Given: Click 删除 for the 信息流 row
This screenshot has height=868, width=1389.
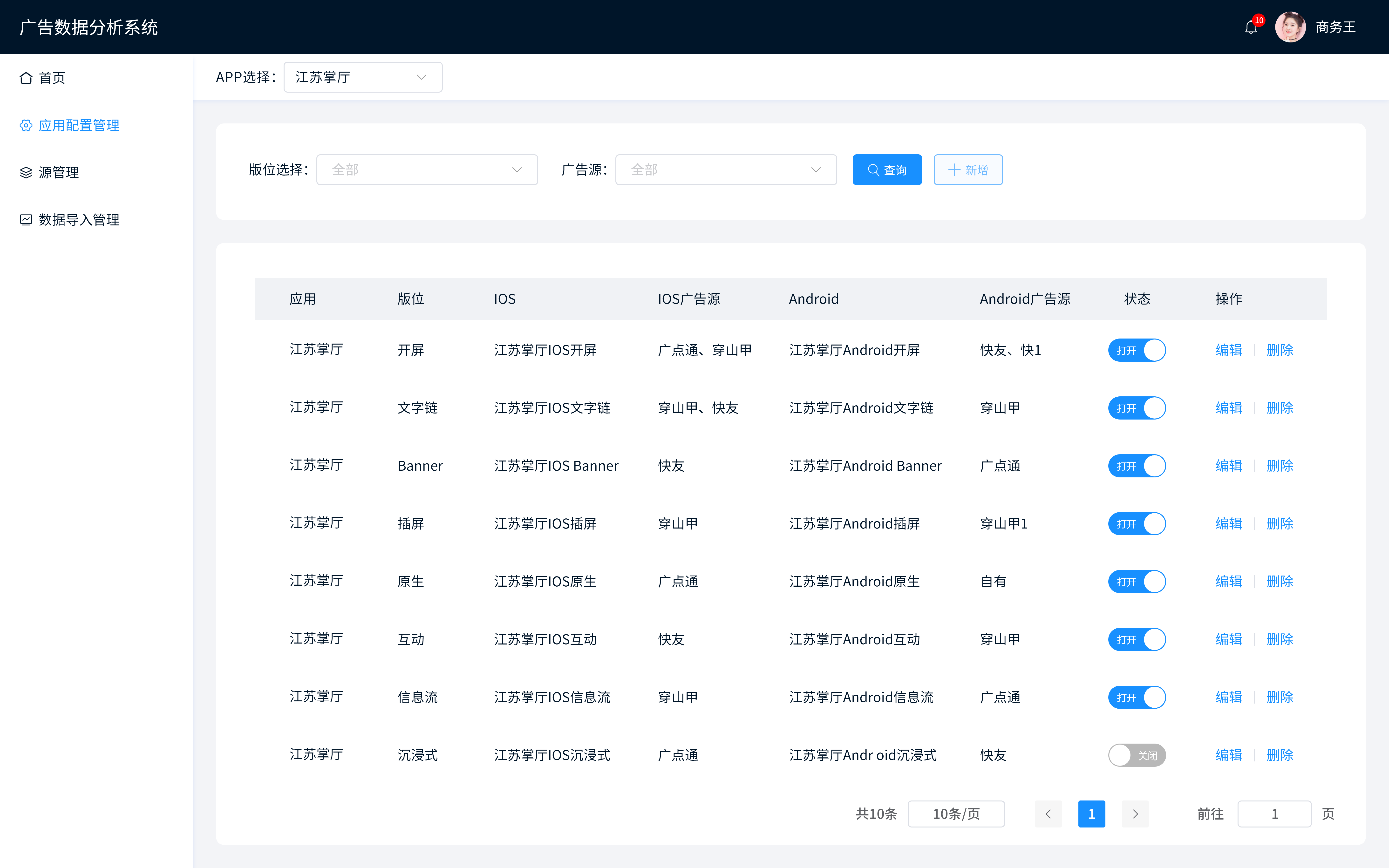Looking at the screenshot, I should point(1280,698).
